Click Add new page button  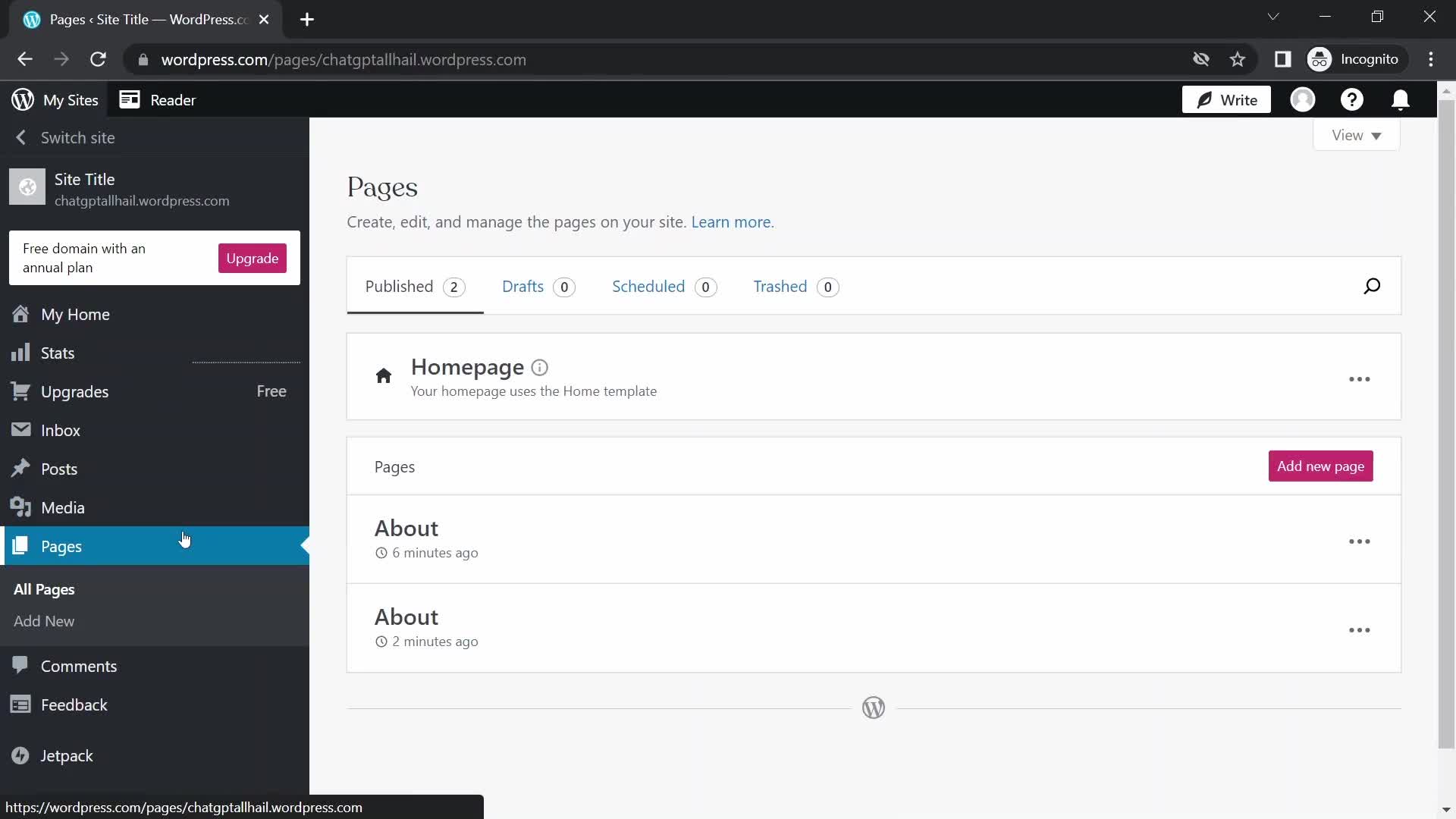1322,466
